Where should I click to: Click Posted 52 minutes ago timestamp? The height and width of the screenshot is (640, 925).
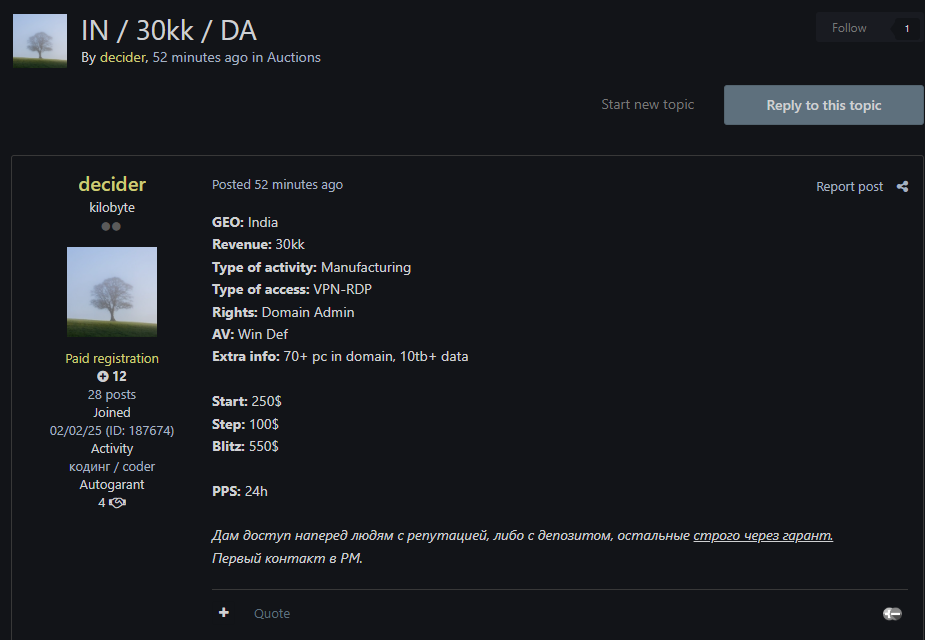coord(277,185)
